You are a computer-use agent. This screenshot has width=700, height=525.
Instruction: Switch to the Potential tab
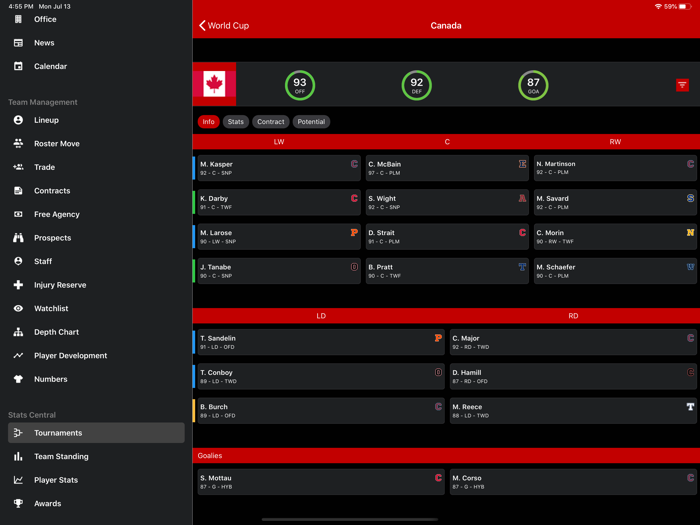311,122
